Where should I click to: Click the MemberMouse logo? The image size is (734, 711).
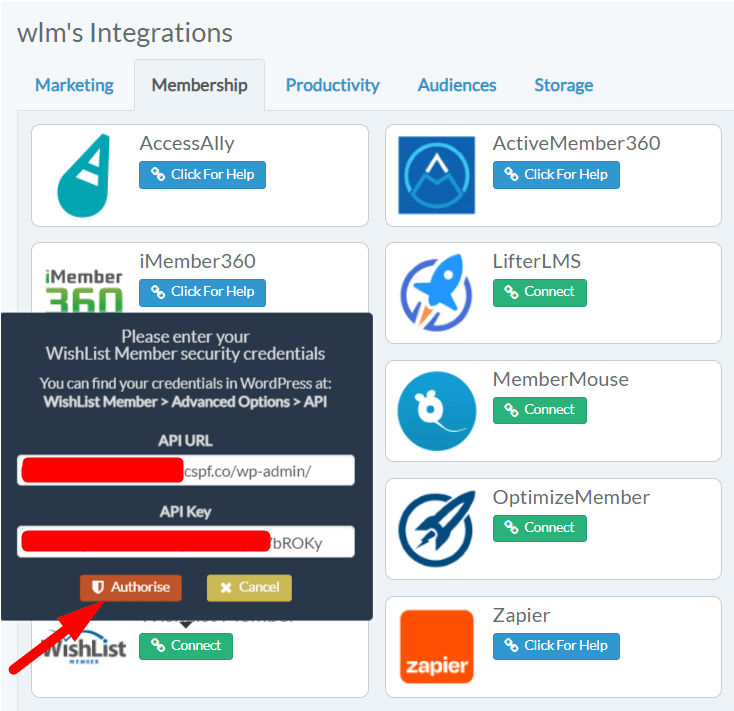pos(436,411)
